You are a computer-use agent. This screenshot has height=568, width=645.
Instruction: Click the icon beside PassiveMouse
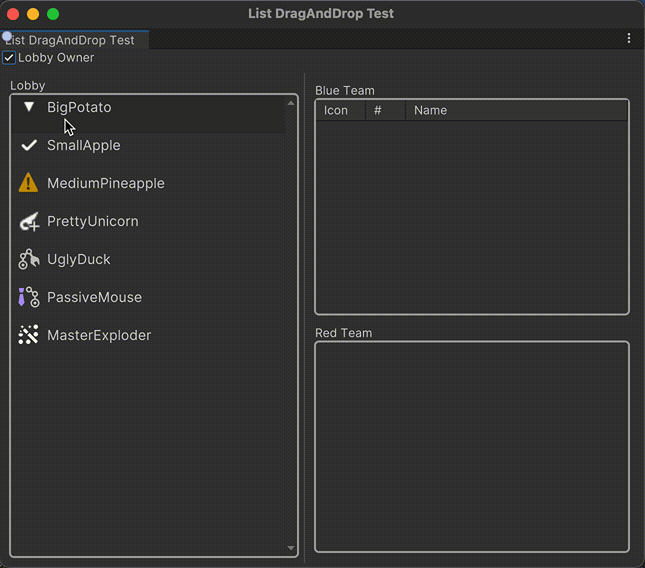[x=29, y=297]
